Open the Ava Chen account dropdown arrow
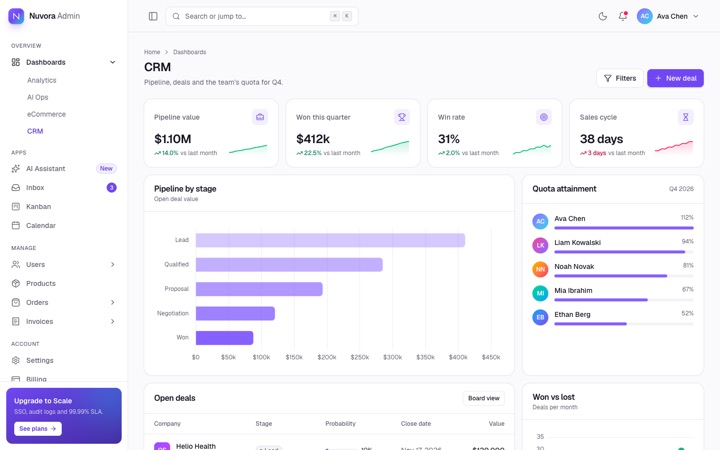This screenshot has height=450, width=720. [696, 16]
